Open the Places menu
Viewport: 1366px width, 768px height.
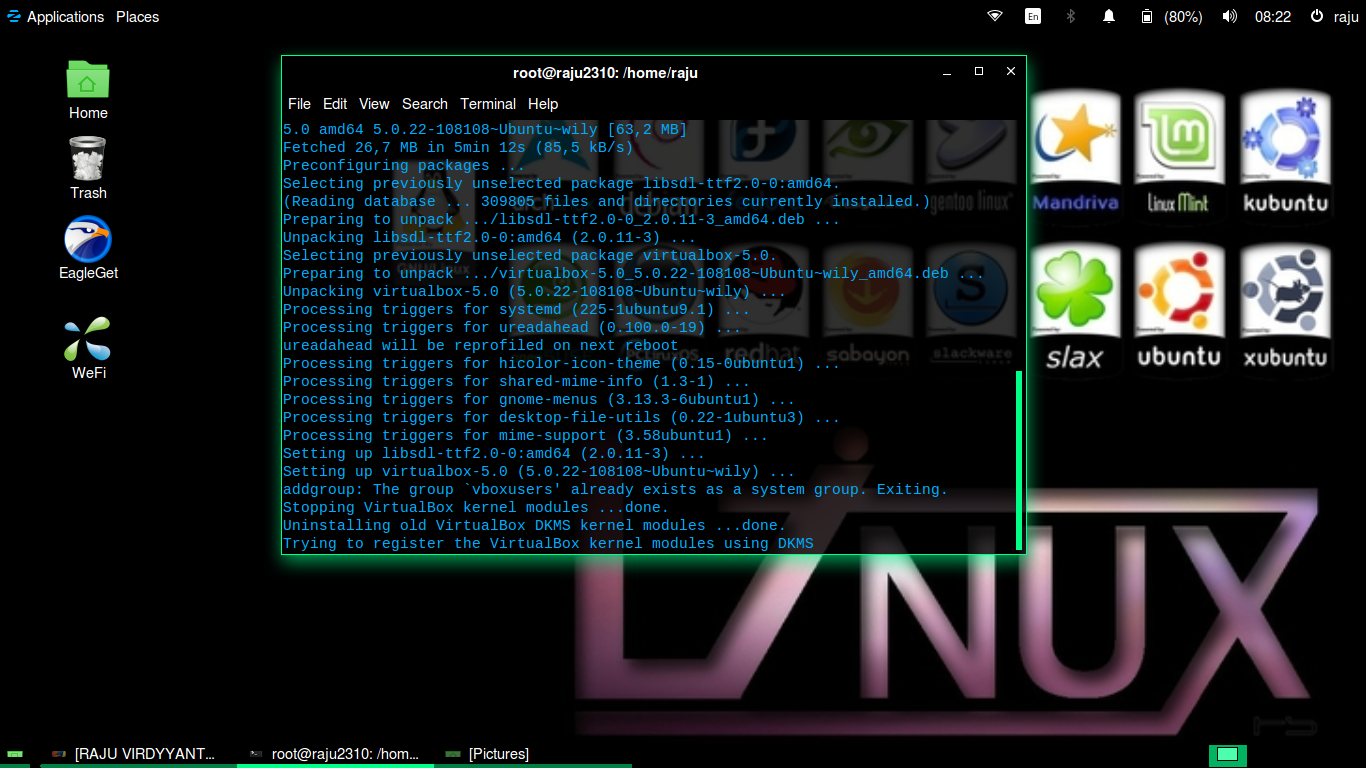click(x=137, y=17)
